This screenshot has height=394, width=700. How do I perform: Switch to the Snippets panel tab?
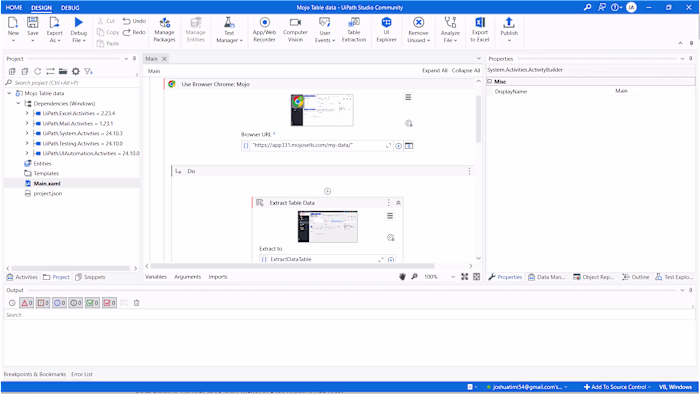pos(90,277)
